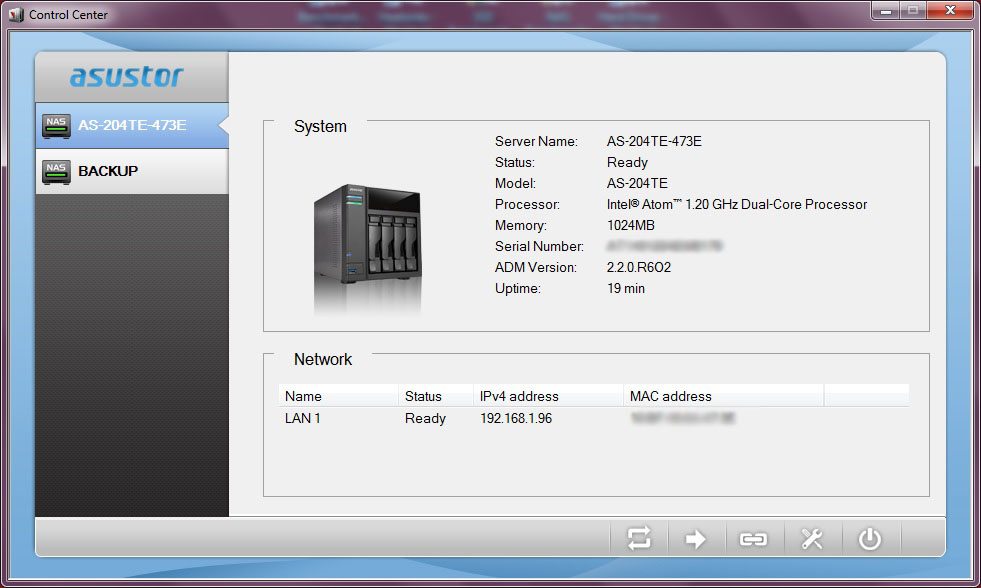Click Server Name value AS-204TE-473E

(654, 141)
